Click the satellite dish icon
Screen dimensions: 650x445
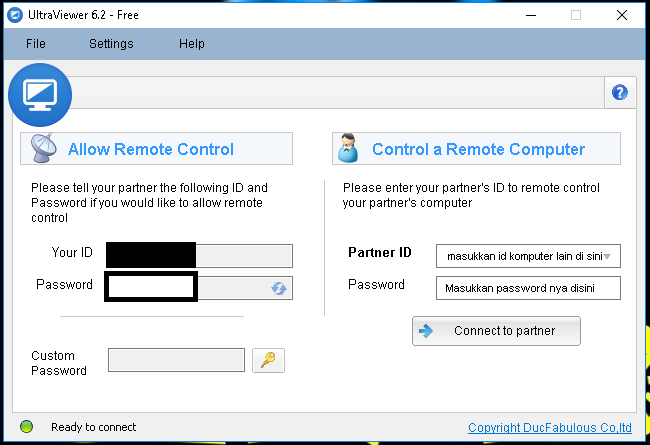tap(44, 148)
